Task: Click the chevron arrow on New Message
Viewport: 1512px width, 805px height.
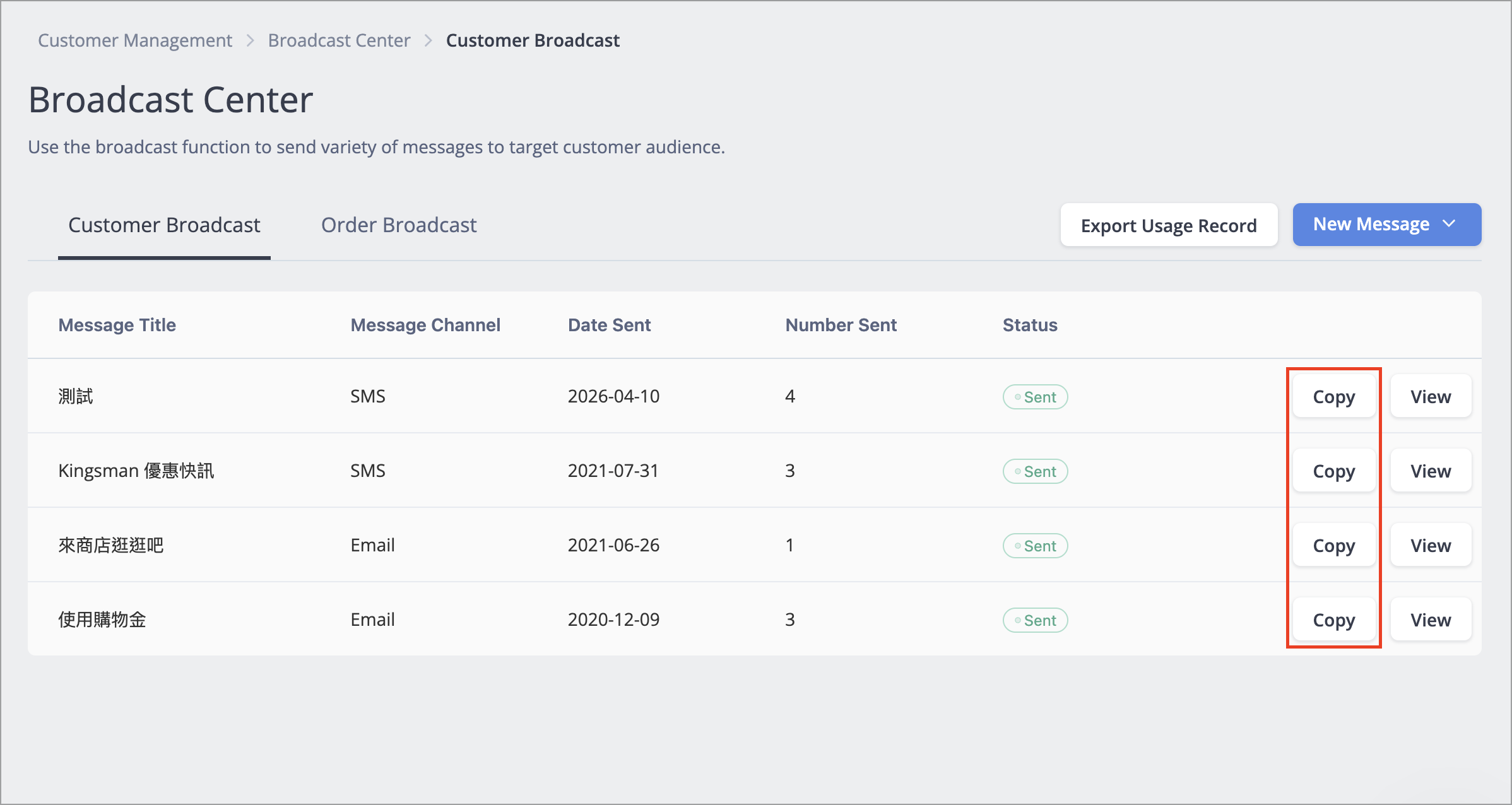Action: (1449, 224)
